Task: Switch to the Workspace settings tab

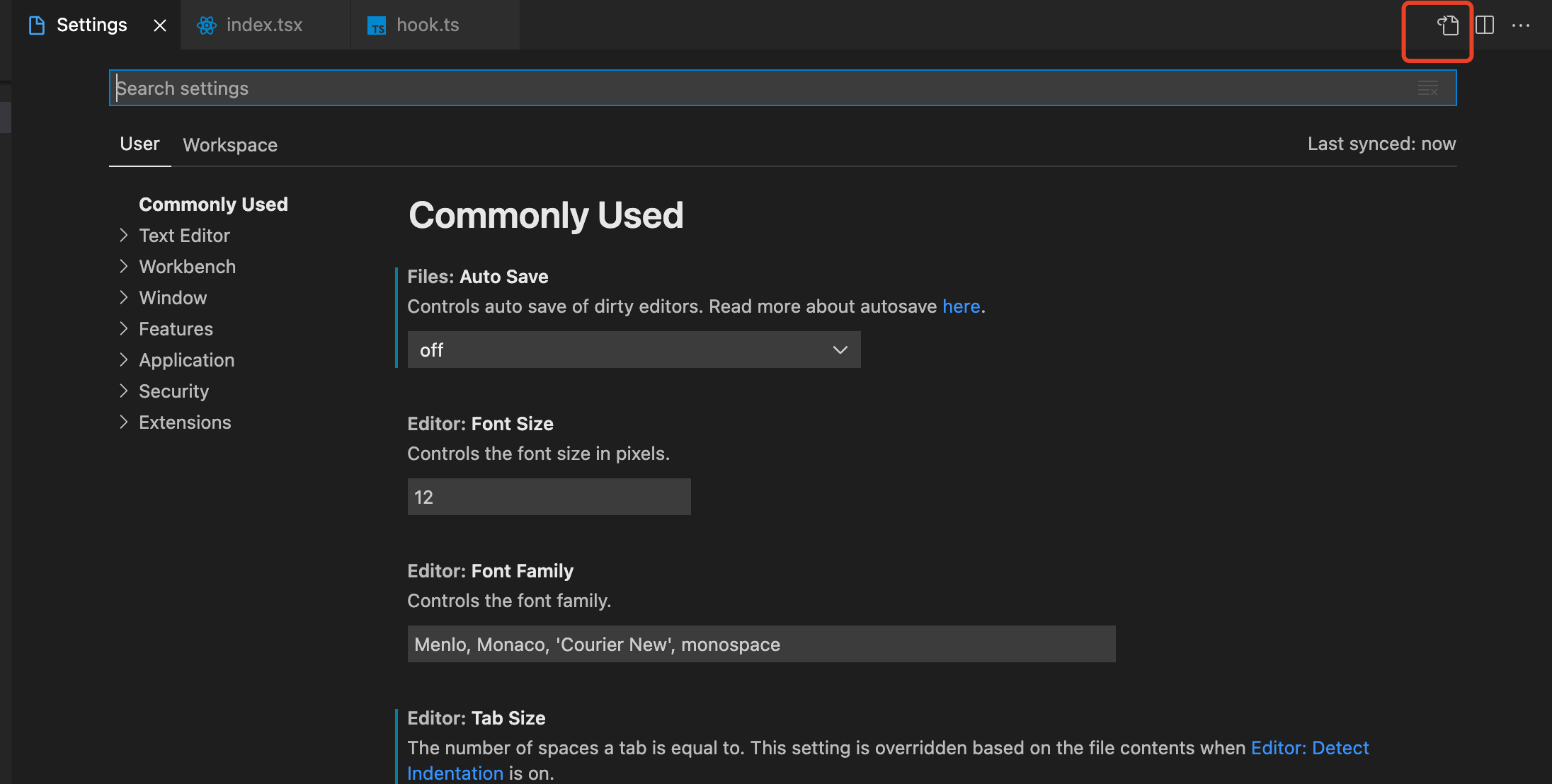Action: (x=230, y=145)
